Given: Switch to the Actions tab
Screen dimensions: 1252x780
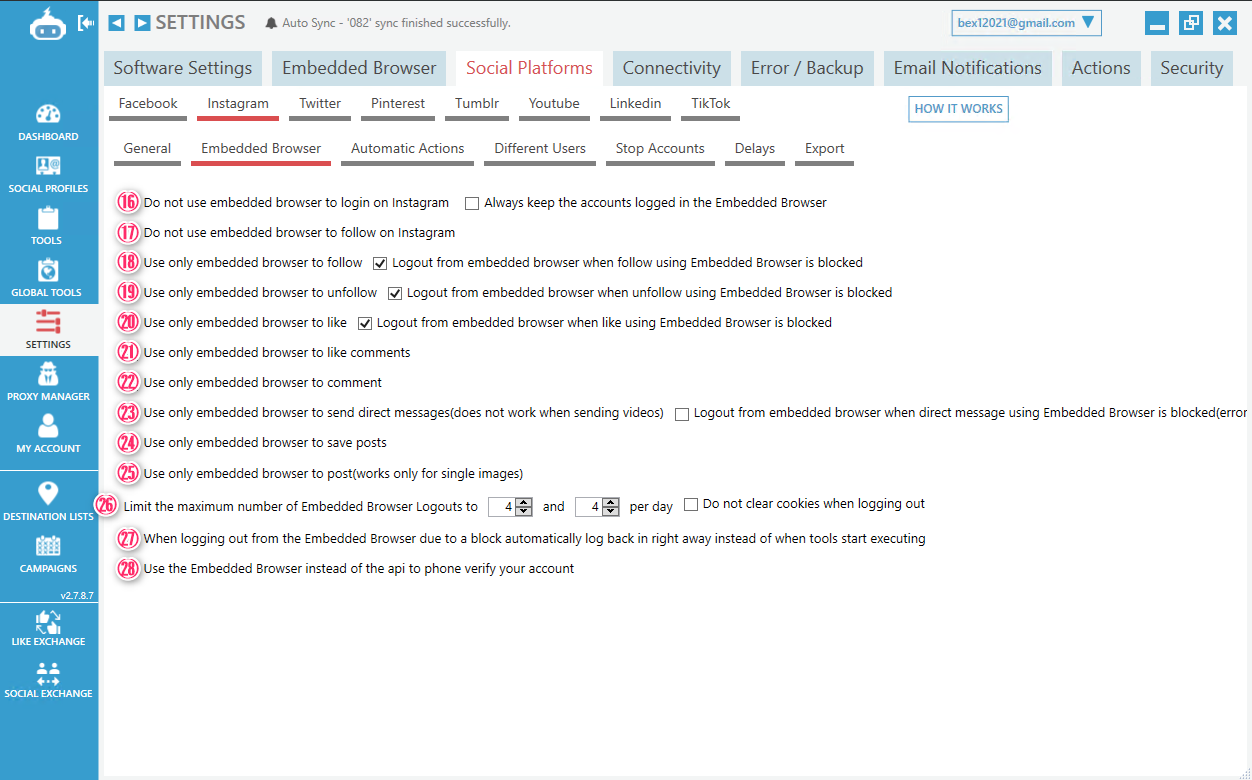Looking at the screenshot, I should [x=1101, y=68].
